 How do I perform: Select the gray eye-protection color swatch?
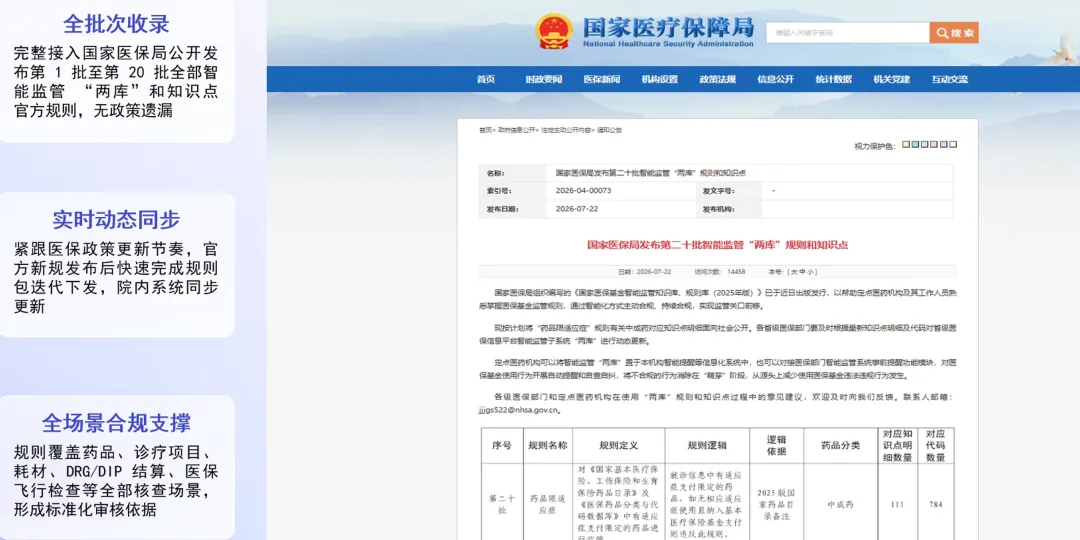pyautogui.click(x=925, y=145)
